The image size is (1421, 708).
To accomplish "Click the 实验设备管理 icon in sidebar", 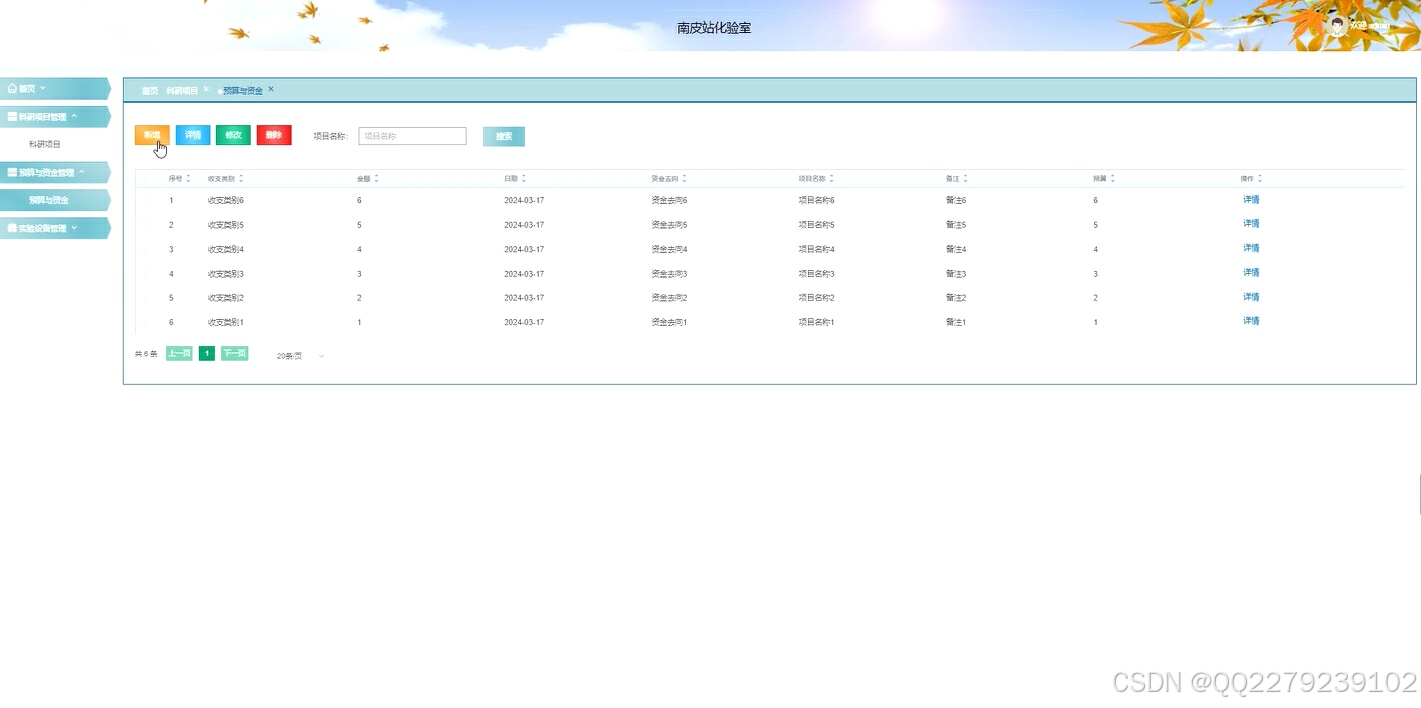I will (x=13, y=227).
